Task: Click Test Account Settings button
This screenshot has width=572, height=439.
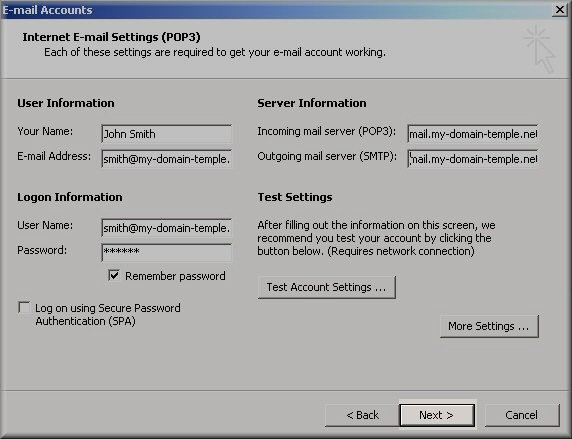Action: click(326, 287)
